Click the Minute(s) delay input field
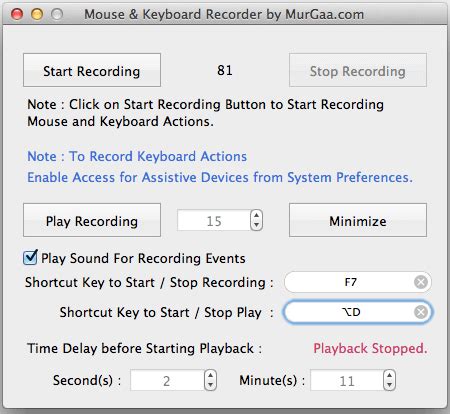 coord(347,380)
